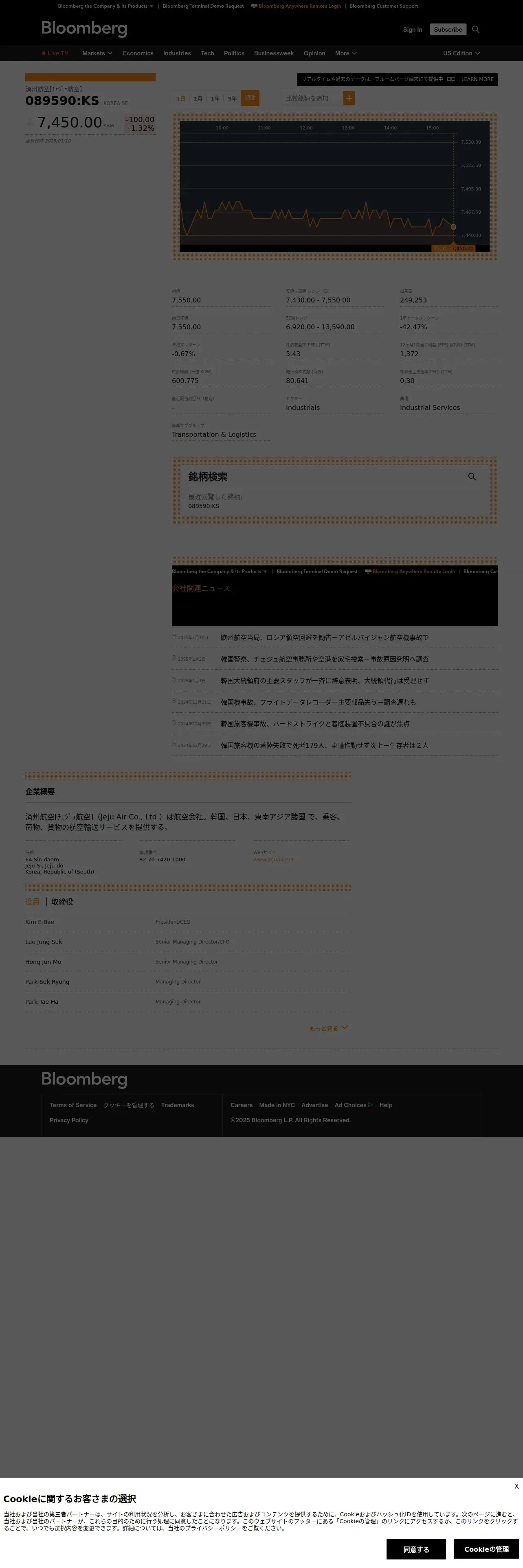Open news on 欧州航空当局 Russia airspace advisory
Viewport: 523px width, 1568px height.
pyautogui.click(x=325, y=637)
